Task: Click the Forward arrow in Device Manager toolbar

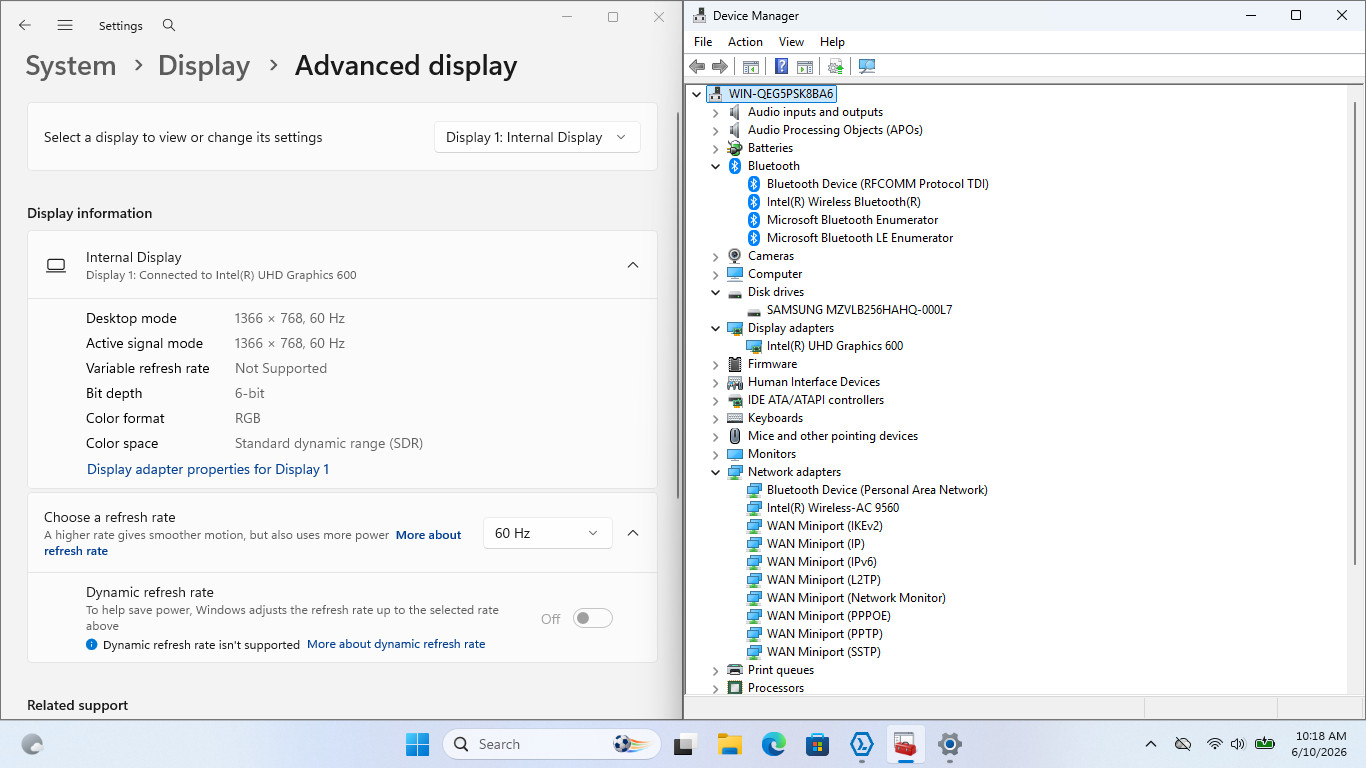Action: click(720, 66)
